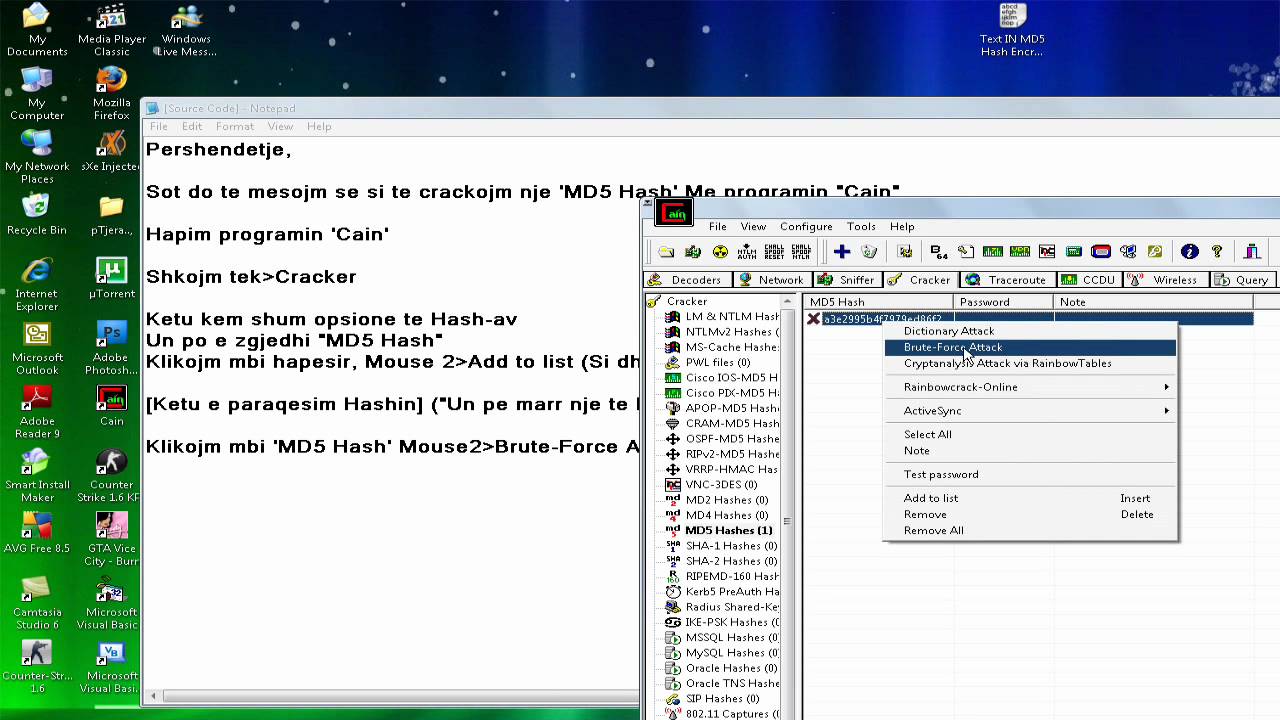The width and height of the screenshot is (1280, 720).
Task: Open Camtasia Studio 6 desktop icon
Action: click(x=37, y=603)
